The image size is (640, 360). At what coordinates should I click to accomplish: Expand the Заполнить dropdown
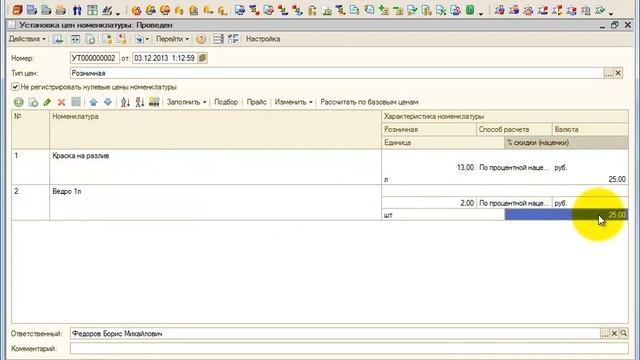point(187,102)
